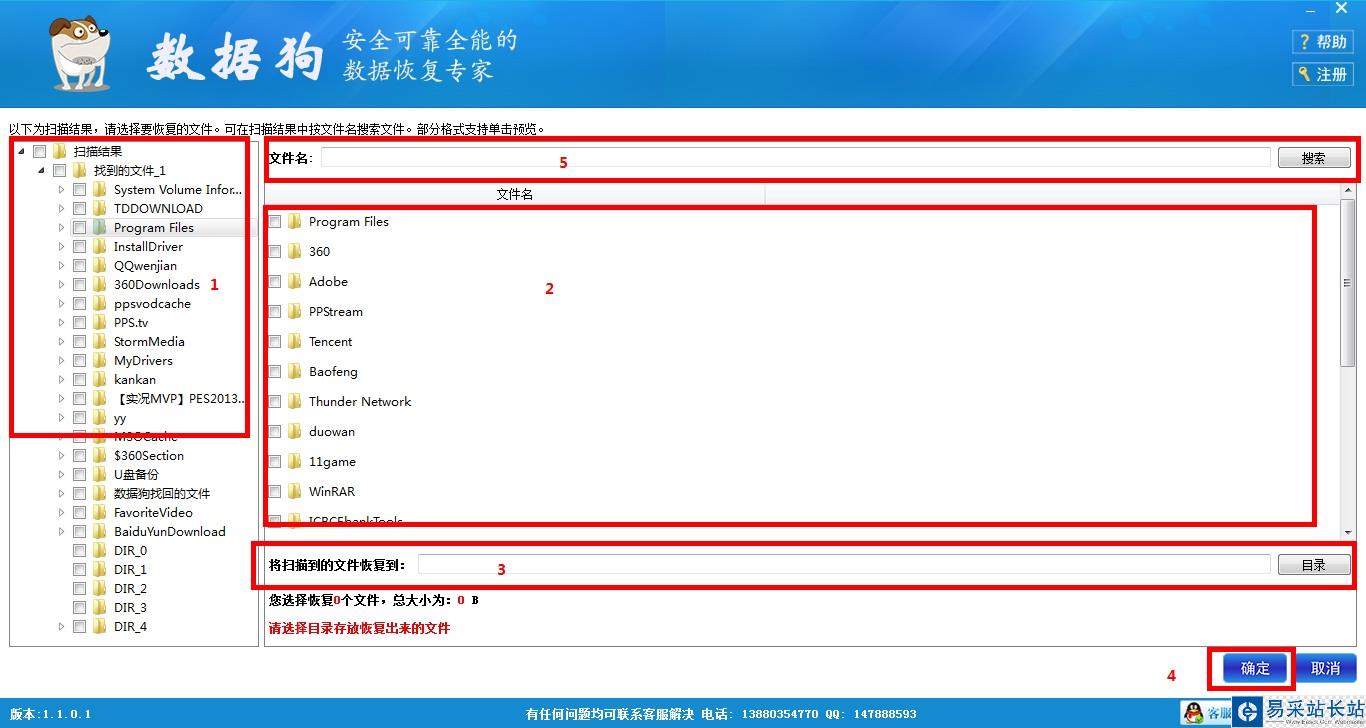Expand the System Volume Information node
1366x728 pixels.
pyautogui.click(x=61, y=190)
